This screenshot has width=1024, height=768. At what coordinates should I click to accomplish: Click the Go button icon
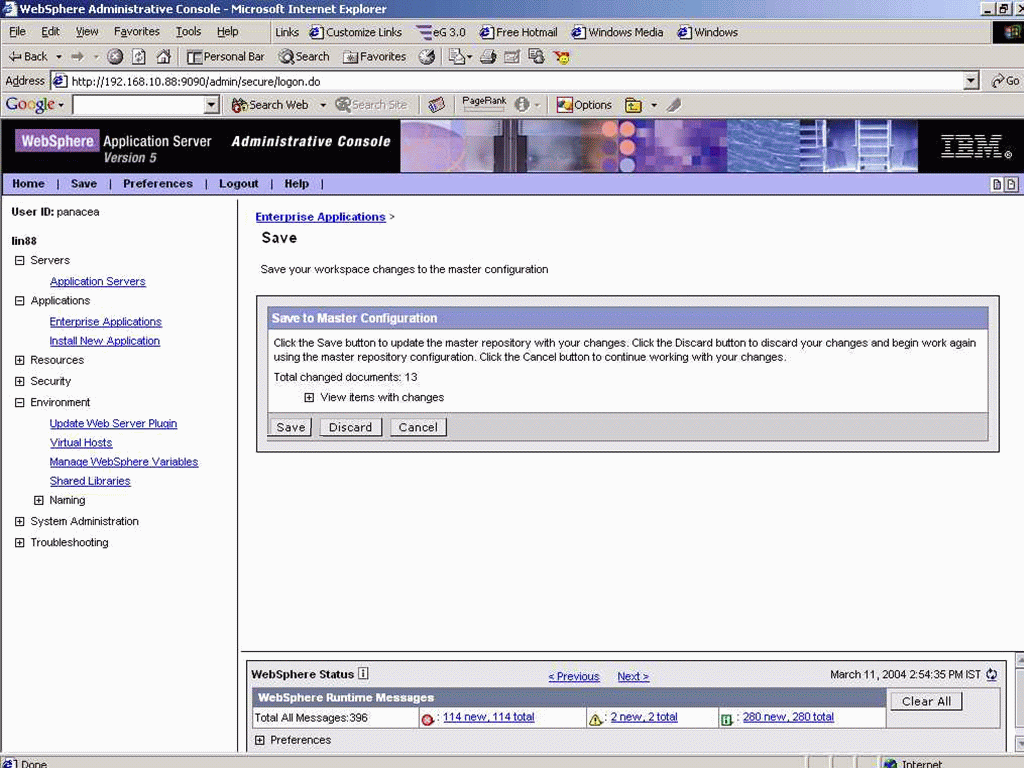[1005, 81]
